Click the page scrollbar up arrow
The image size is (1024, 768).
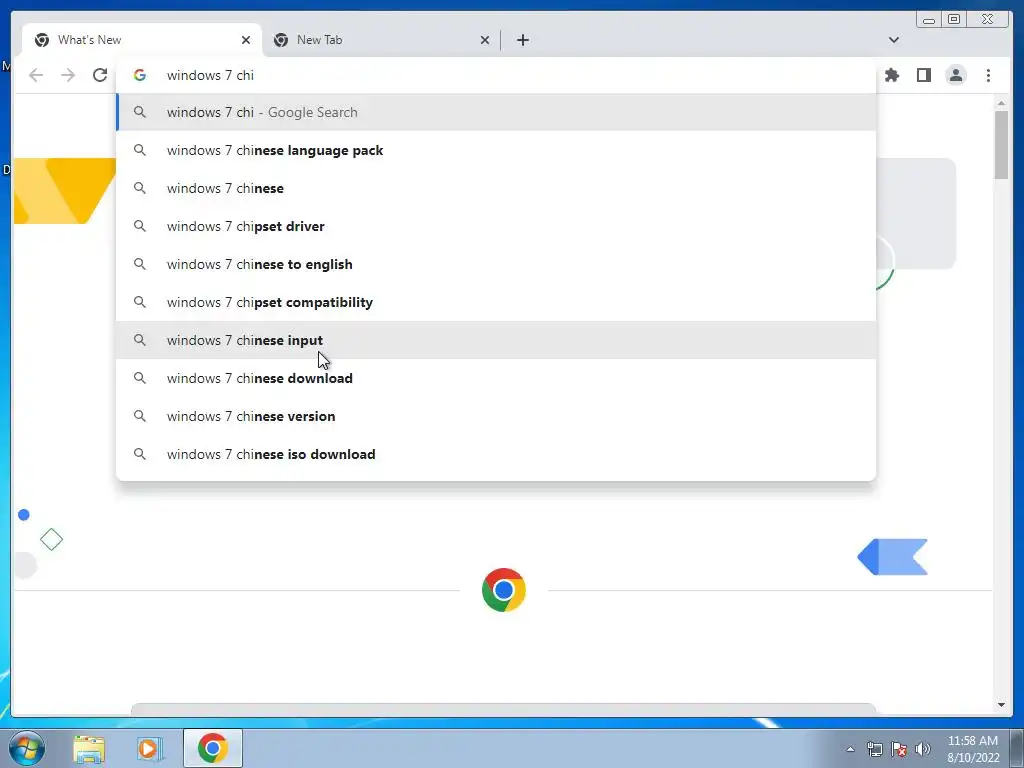click(1001, 103)
